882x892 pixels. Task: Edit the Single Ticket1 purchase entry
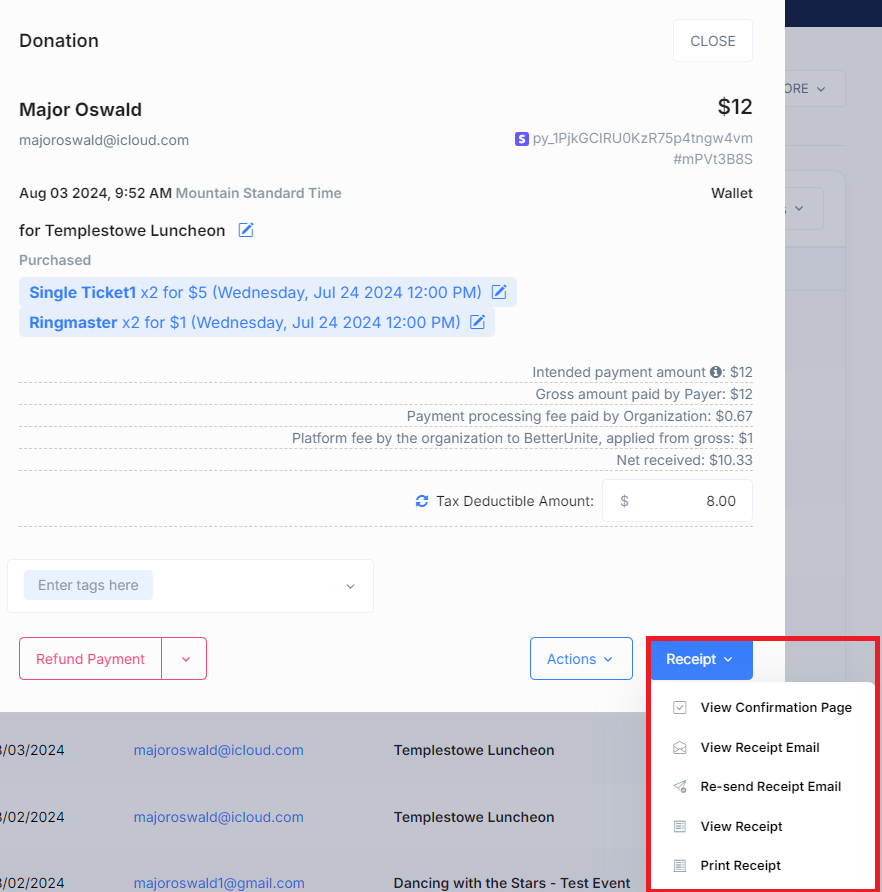point(498,291)
